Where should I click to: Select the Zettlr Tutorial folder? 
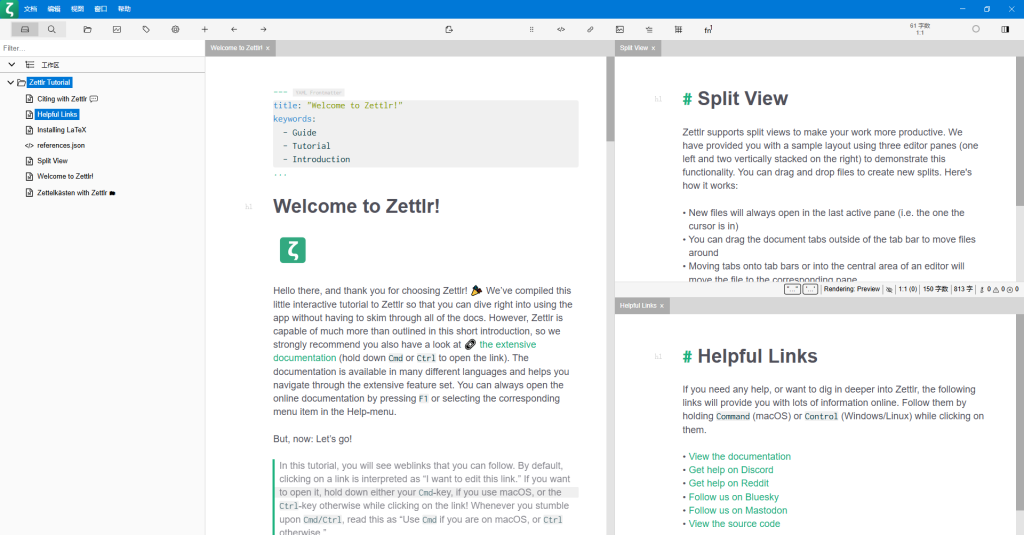(50, 82)
